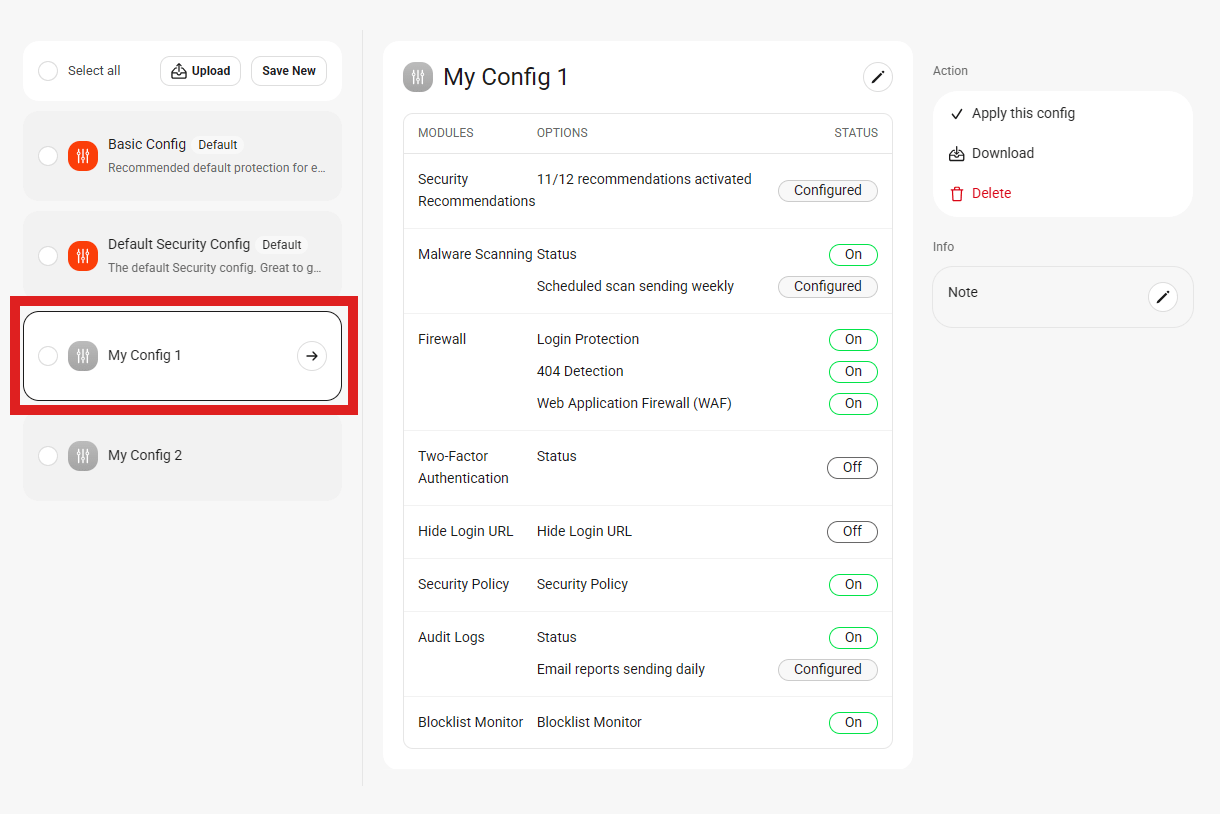1220x814 pixels.
Task: Open My Config 1 with the arrow icon
Action: (312, 356)
